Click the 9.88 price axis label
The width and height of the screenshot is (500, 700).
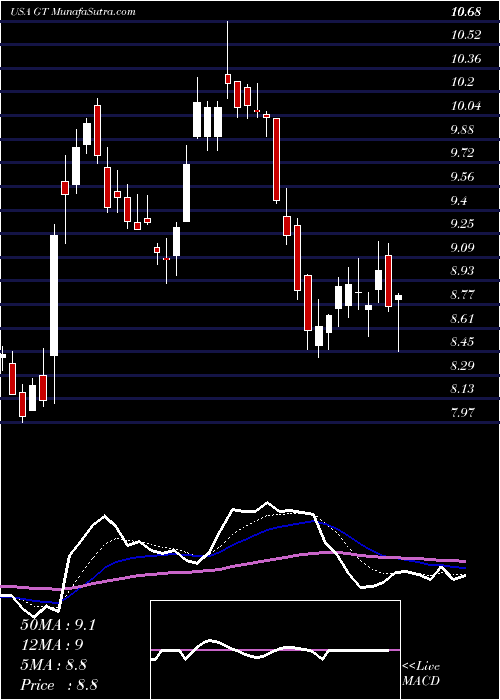coord(463,130)
